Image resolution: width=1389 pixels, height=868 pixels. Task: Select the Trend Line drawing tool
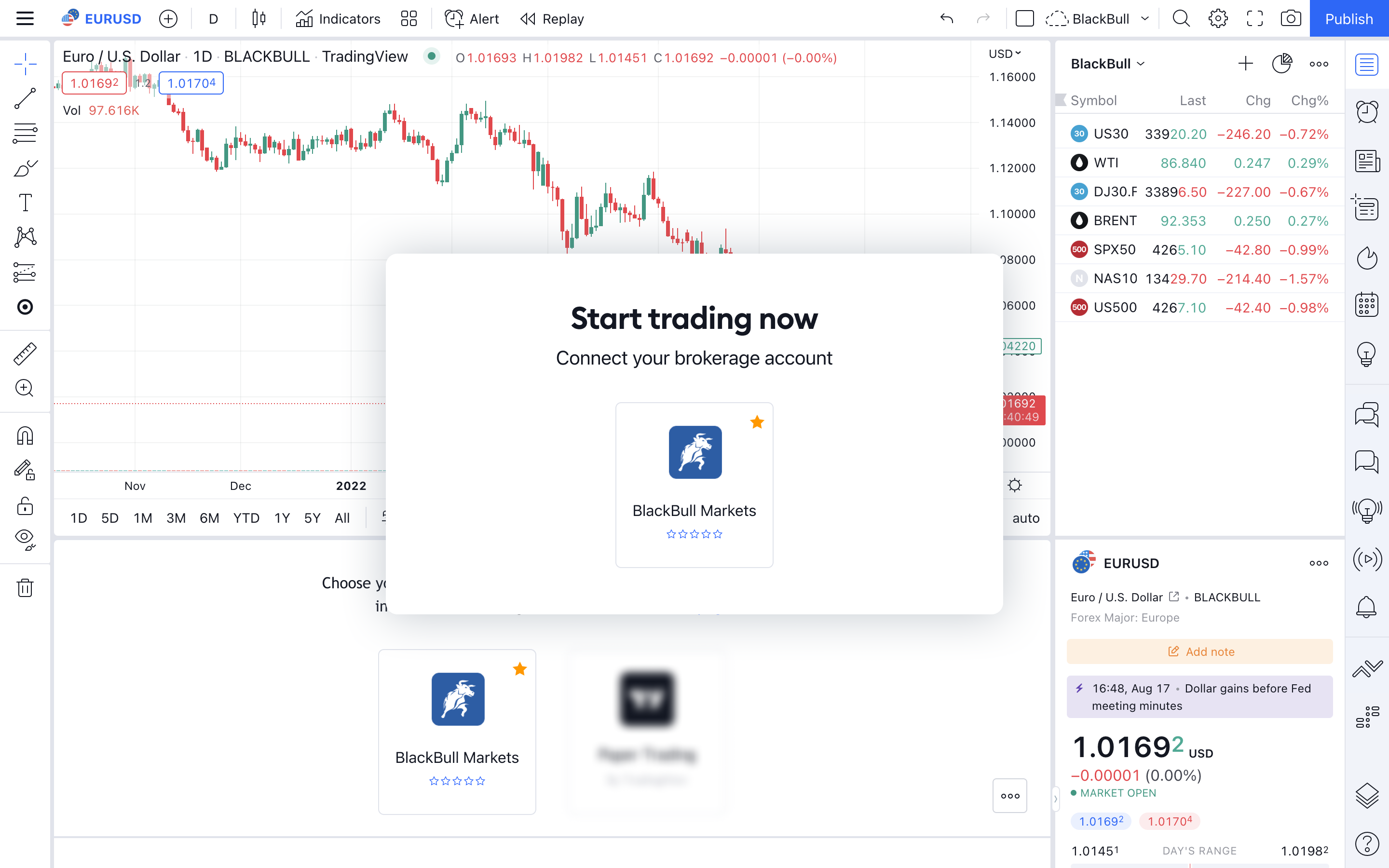25,99
